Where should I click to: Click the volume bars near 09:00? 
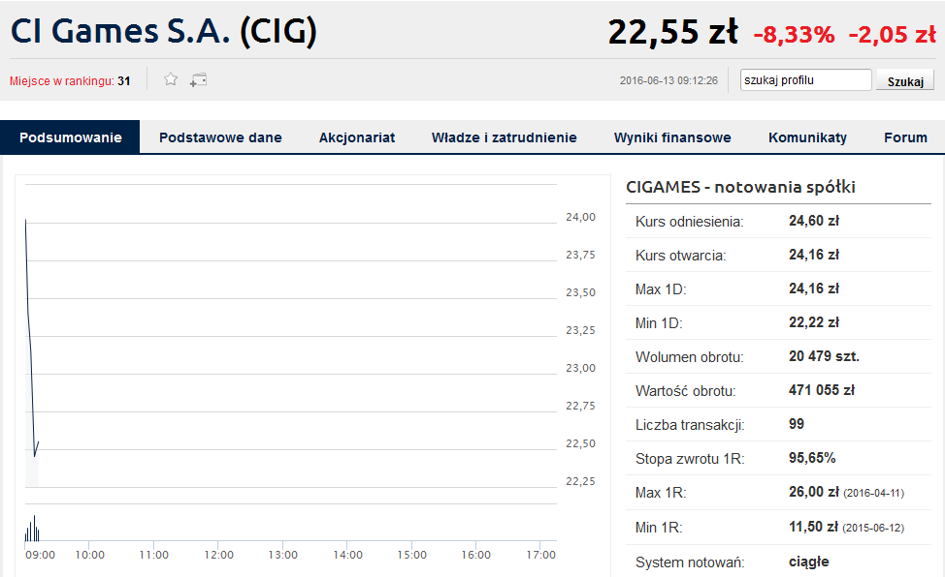coord(33,529)
